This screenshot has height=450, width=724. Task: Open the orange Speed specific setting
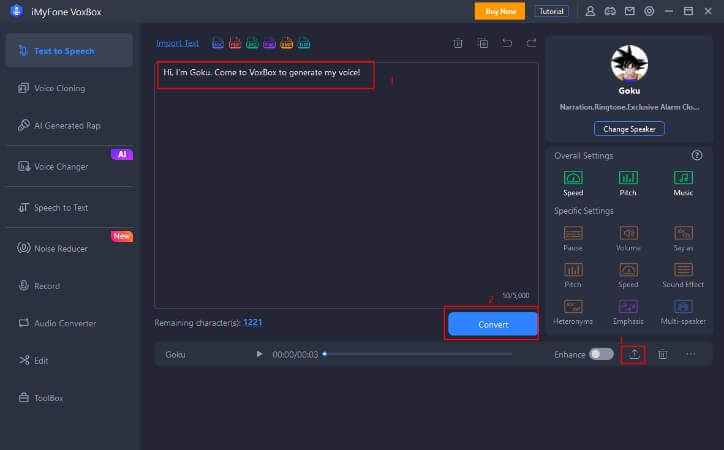628,275
